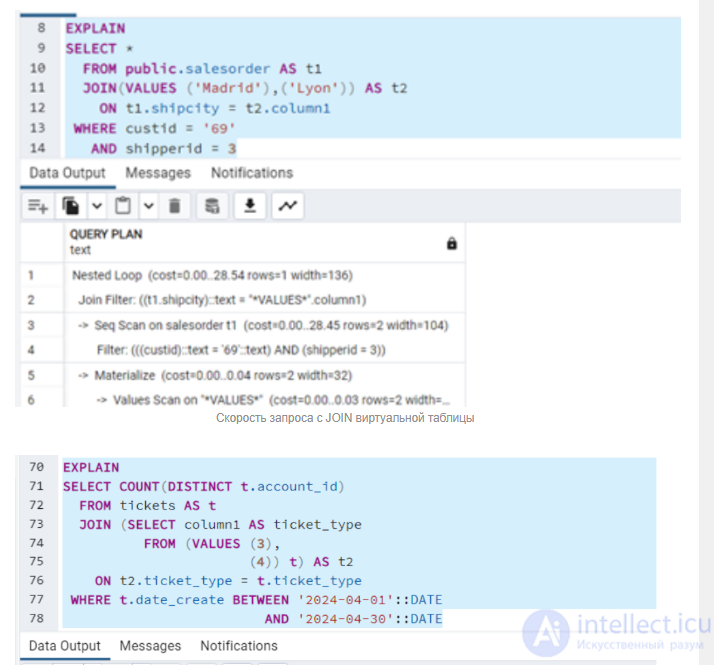
Task: Click the Download results icon
Action: click(x=250, y=206)
